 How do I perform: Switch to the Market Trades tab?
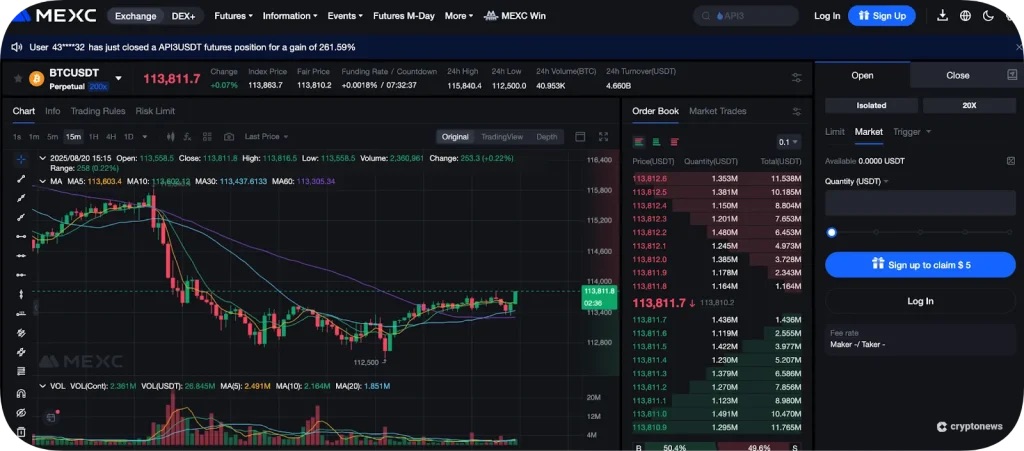coord(717,111)
